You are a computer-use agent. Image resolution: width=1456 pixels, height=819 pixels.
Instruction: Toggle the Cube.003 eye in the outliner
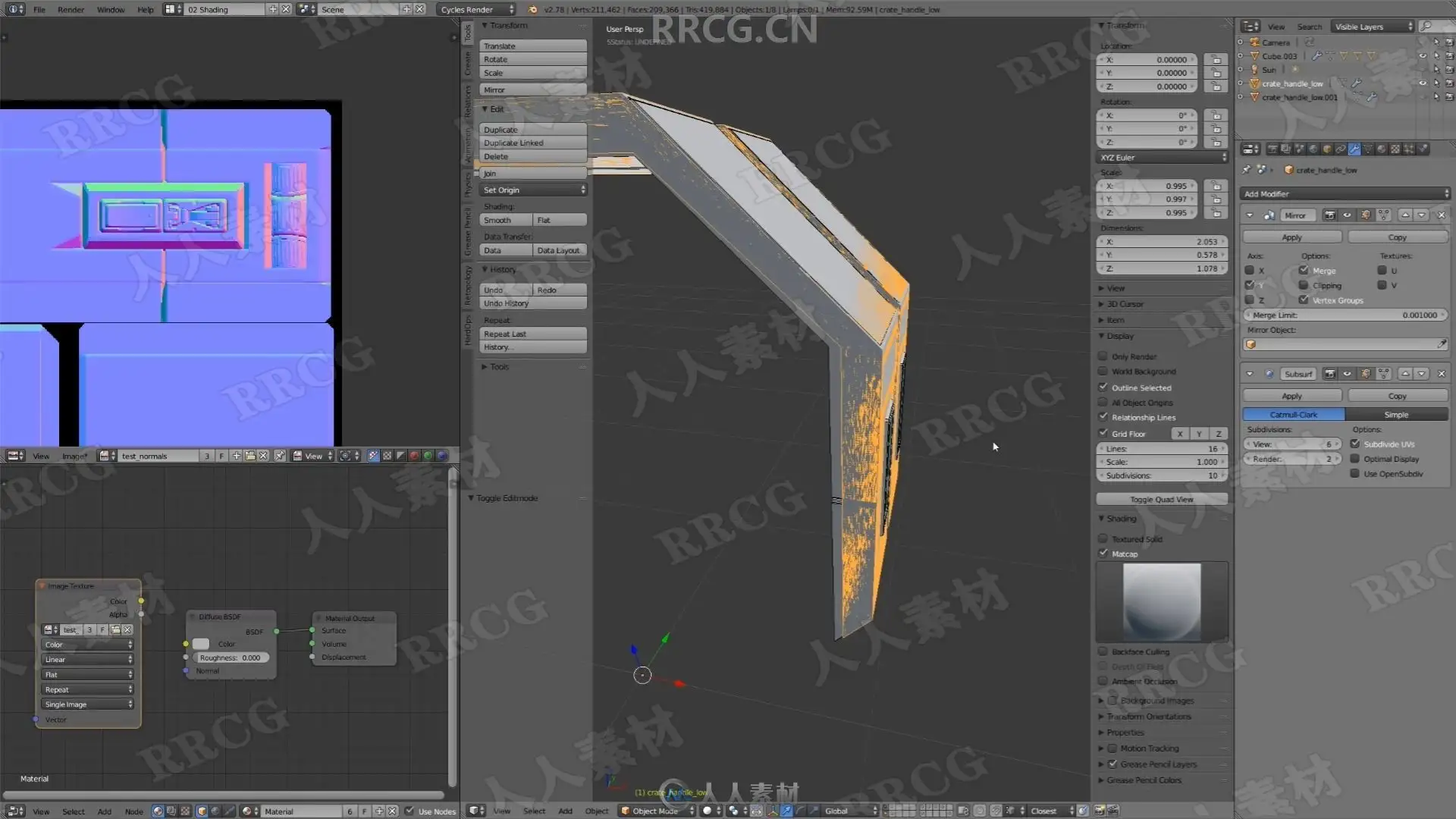1423,56
